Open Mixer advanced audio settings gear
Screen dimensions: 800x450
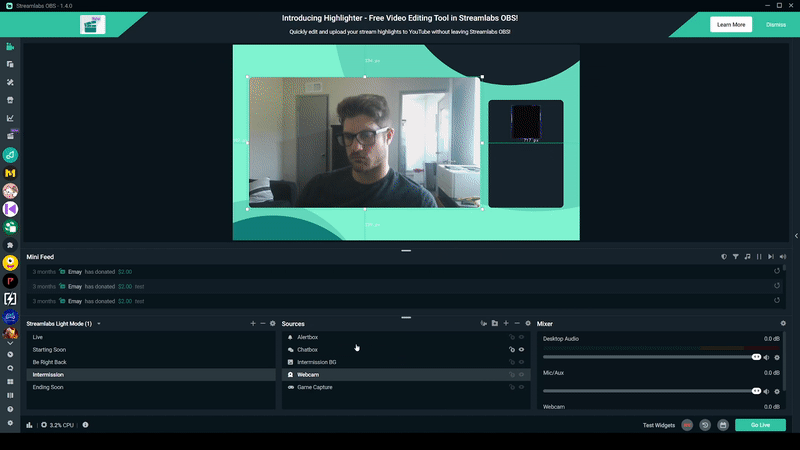(x=783, y=323)
